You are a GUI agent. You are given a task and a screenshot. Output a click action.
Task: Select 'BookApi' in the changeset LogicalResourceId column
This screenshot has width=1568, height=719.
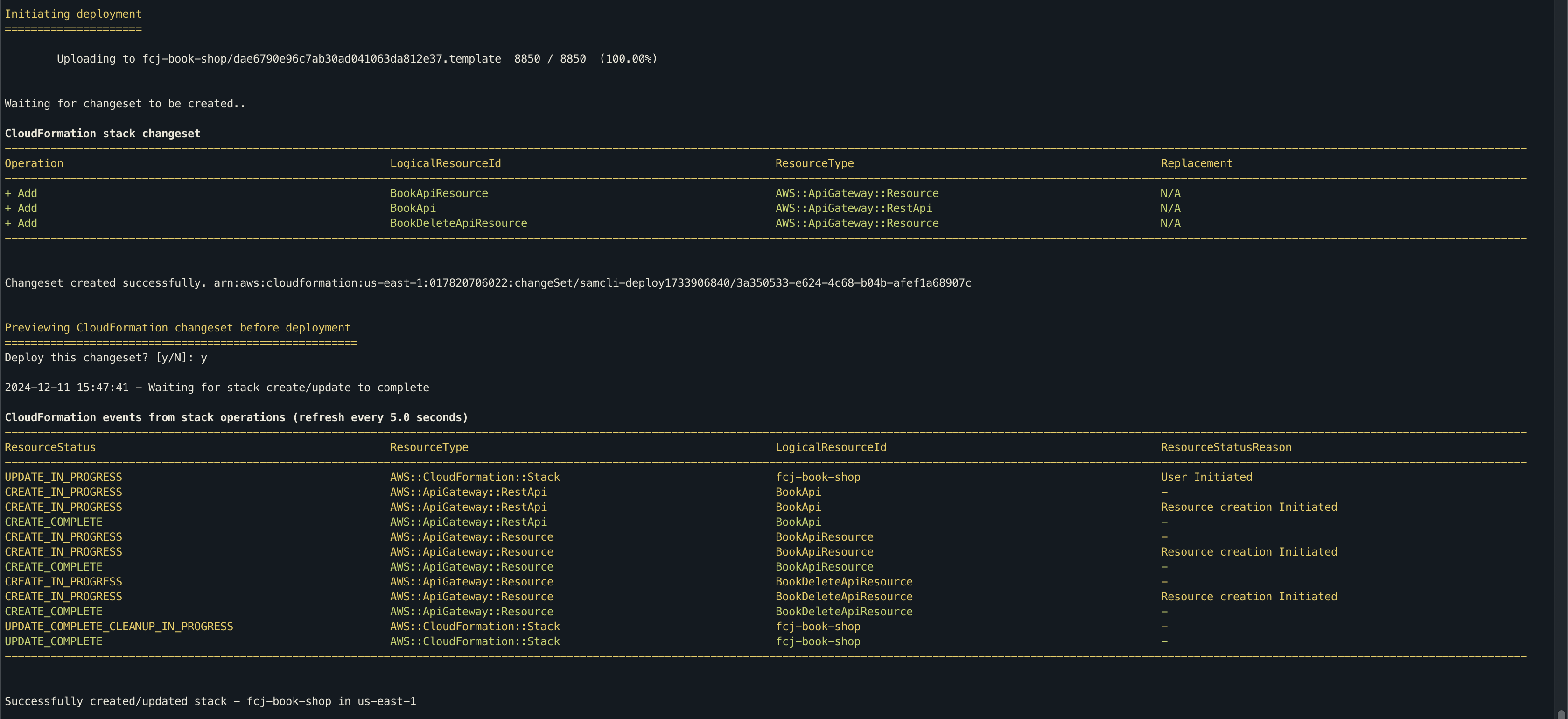point(413,208)
